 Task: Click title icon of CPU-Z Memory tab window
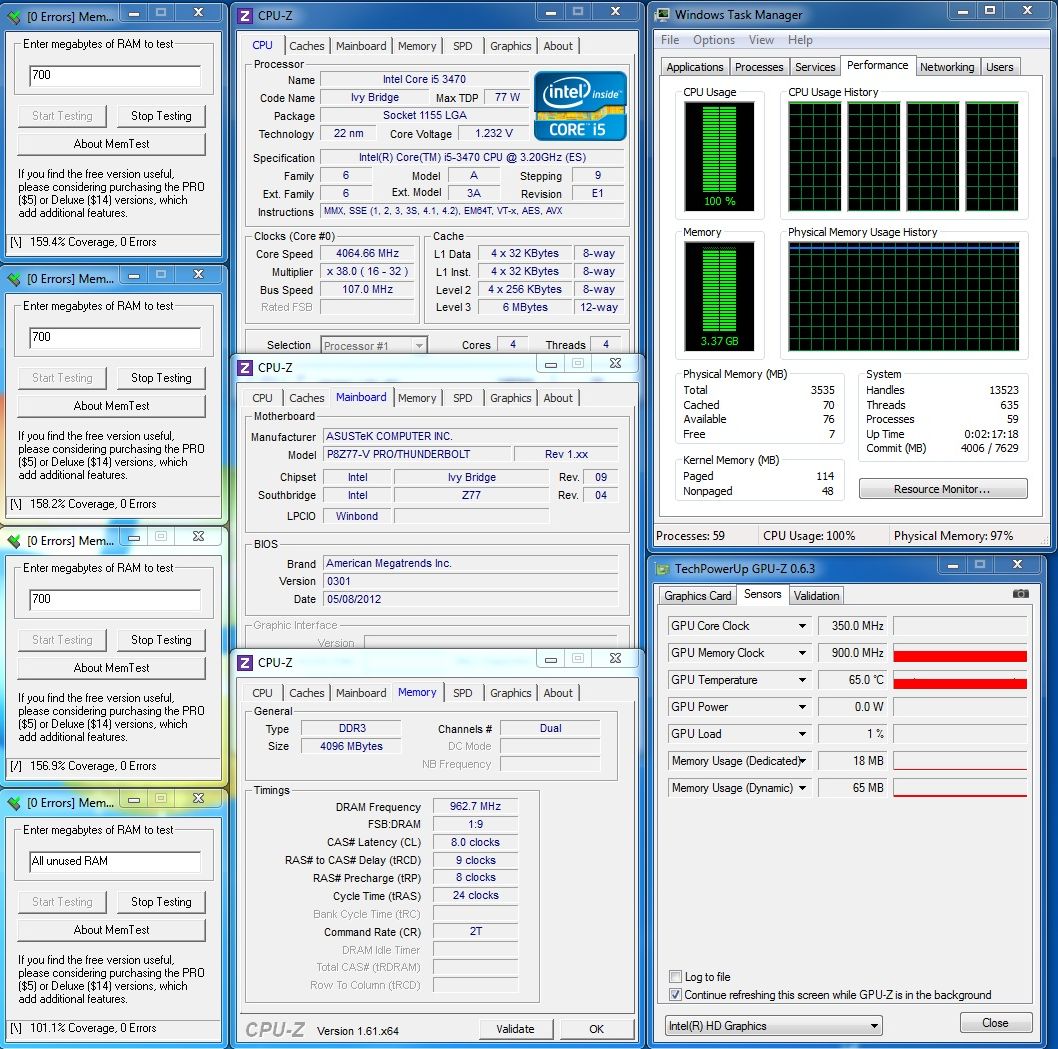pos(245,662)
